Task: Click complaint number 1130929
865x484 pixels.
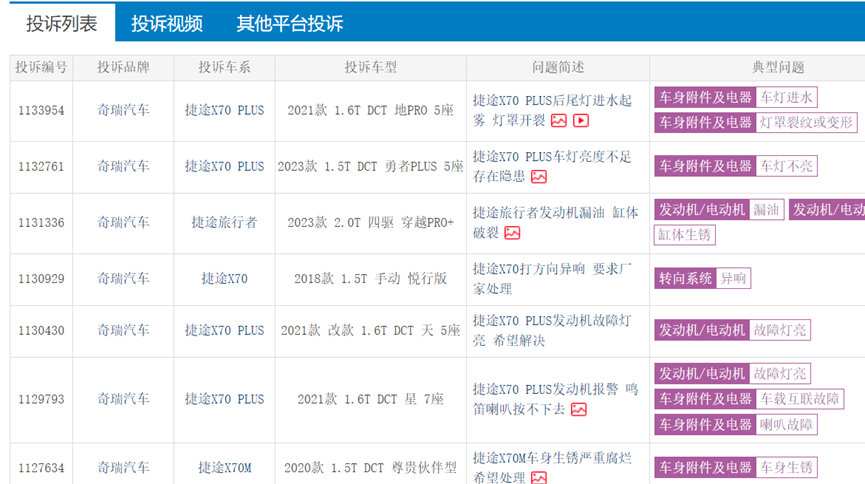Action: [41, 279]
